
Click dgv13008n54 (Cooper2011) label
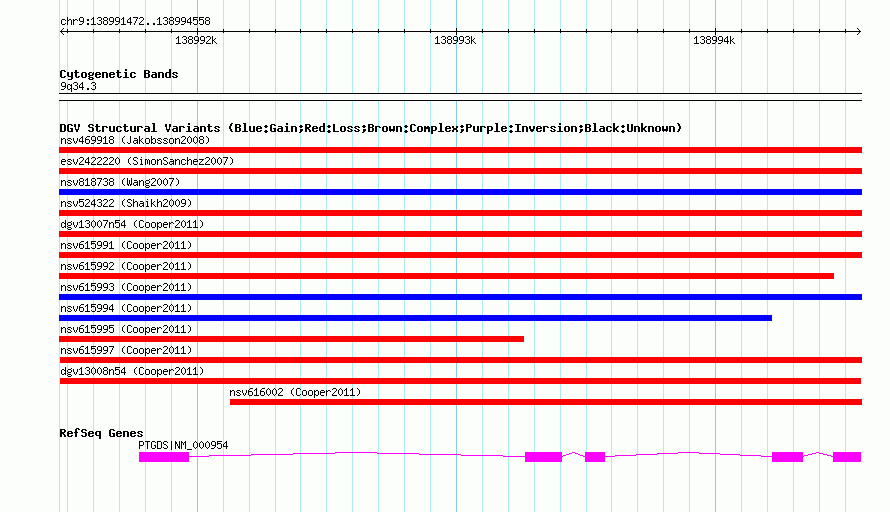click(x=132, y=371)
